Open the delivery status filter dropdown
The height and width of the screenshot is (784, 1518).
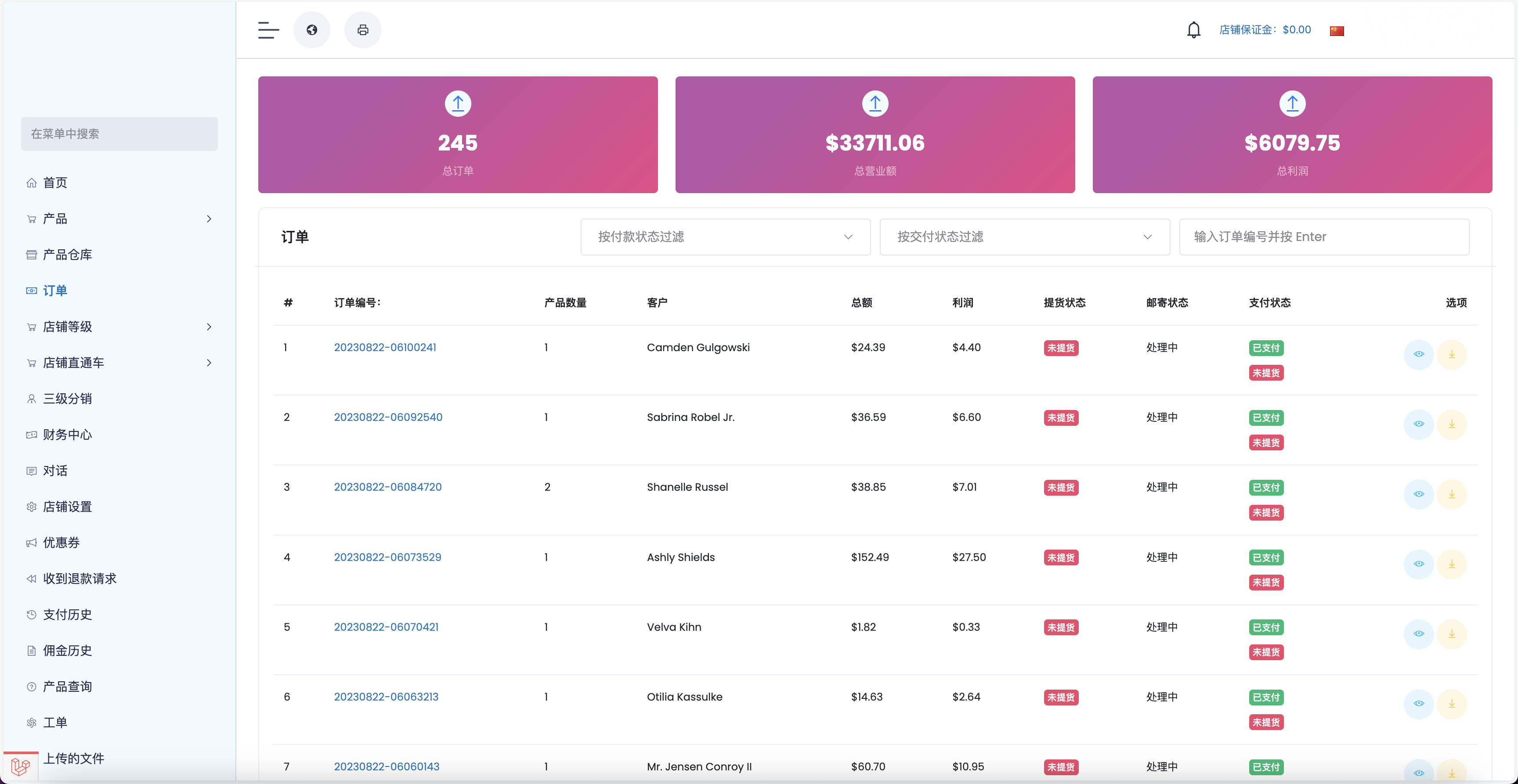pyautogui.click(x=1024, y=237)
